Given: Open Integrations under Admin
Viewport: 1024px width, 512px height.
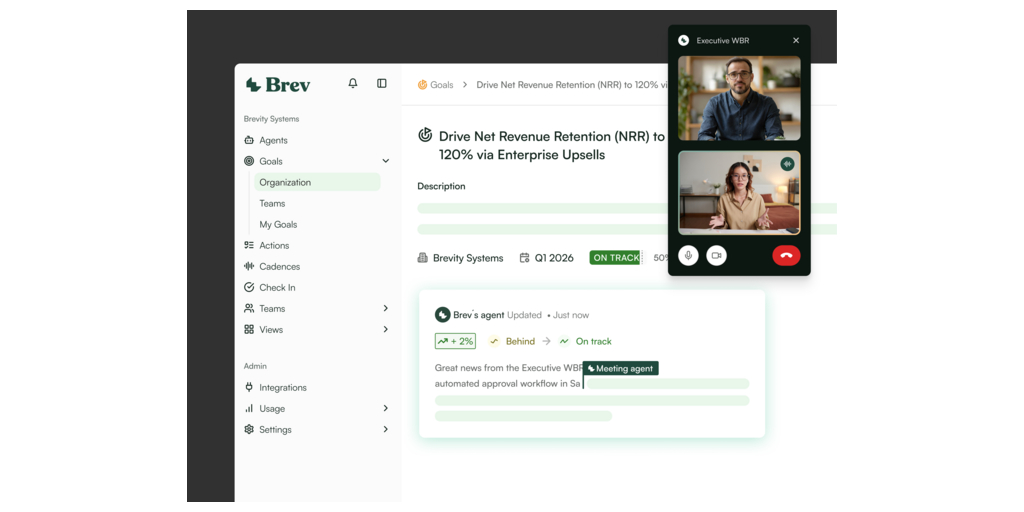Looking at the screenshot, I should [282, 388].
